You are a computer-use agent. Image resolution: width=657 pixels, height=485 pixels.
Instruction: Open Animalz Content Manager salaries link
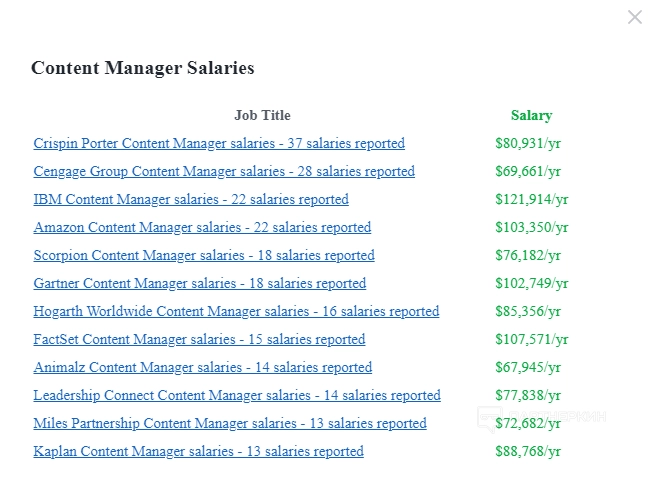click(203, 368)
